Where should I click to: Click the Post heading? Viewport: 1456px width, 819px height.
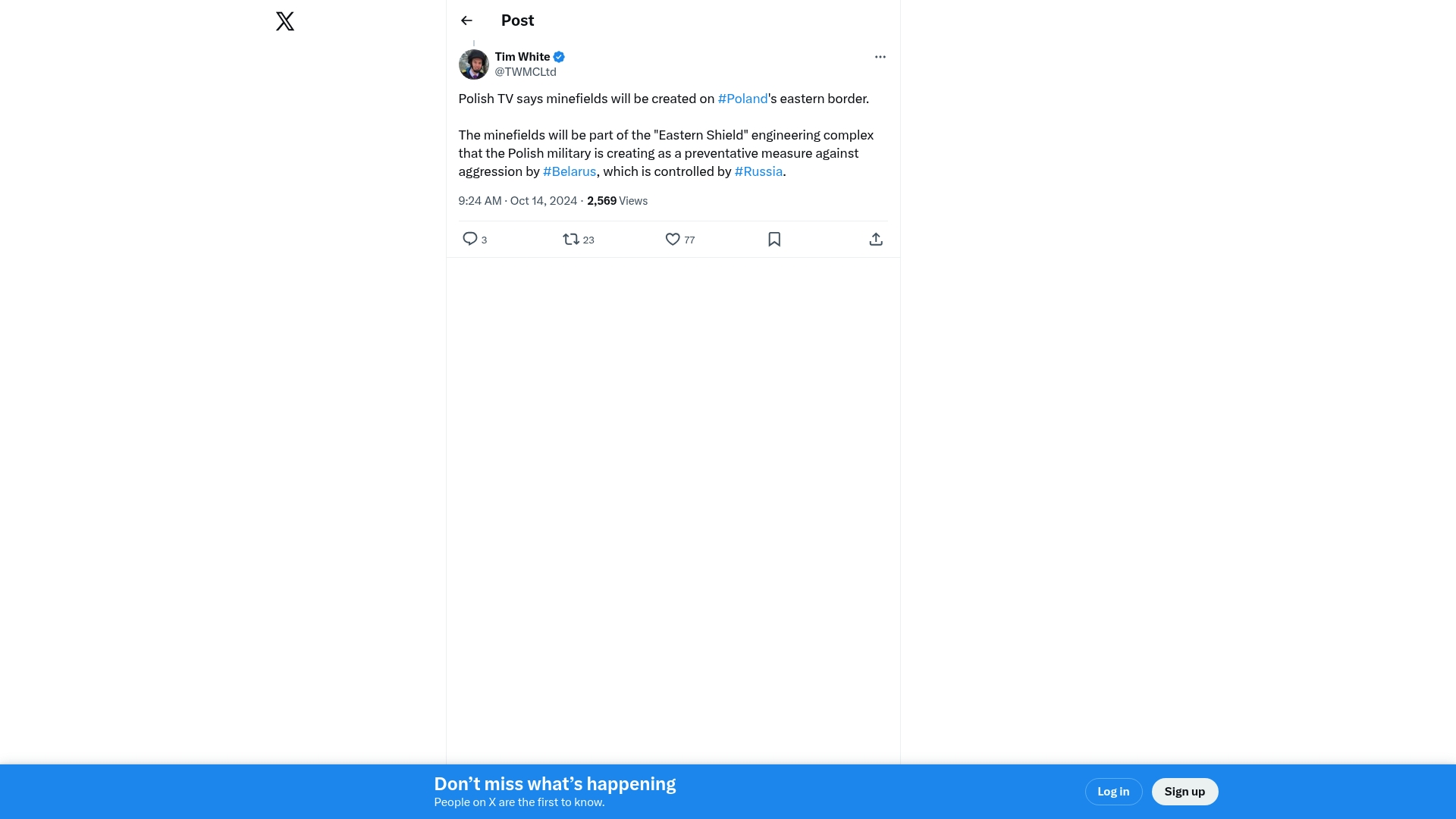point(517,20)
